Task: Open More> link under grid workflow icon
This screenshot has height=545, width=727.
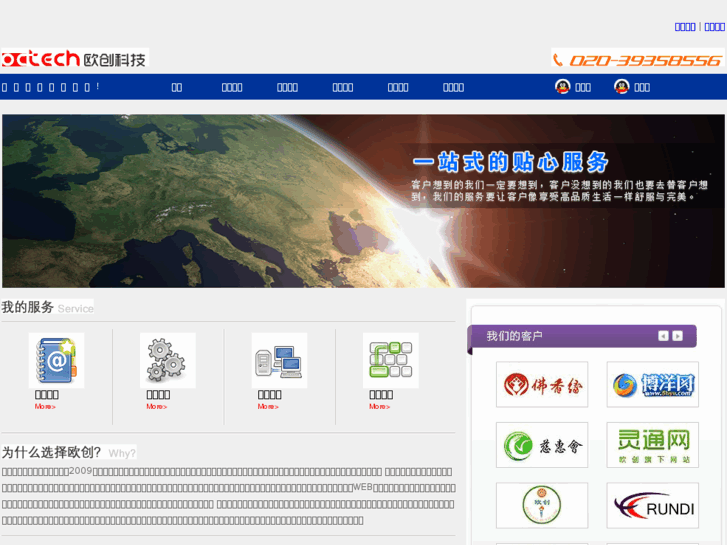Action: click(379, 406)
